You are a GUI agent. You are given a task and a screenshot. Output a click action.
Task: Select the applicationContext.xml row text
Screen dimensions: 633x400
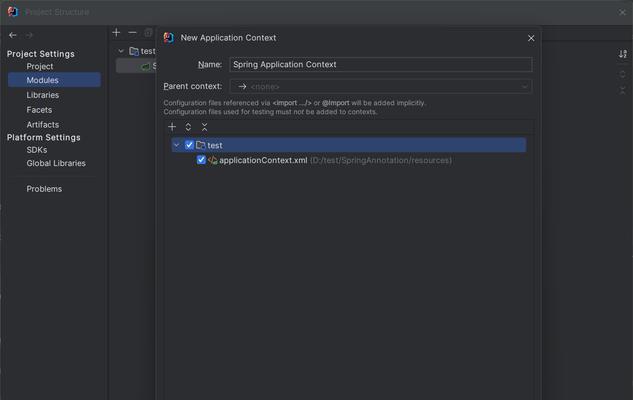tap(263, 160)
